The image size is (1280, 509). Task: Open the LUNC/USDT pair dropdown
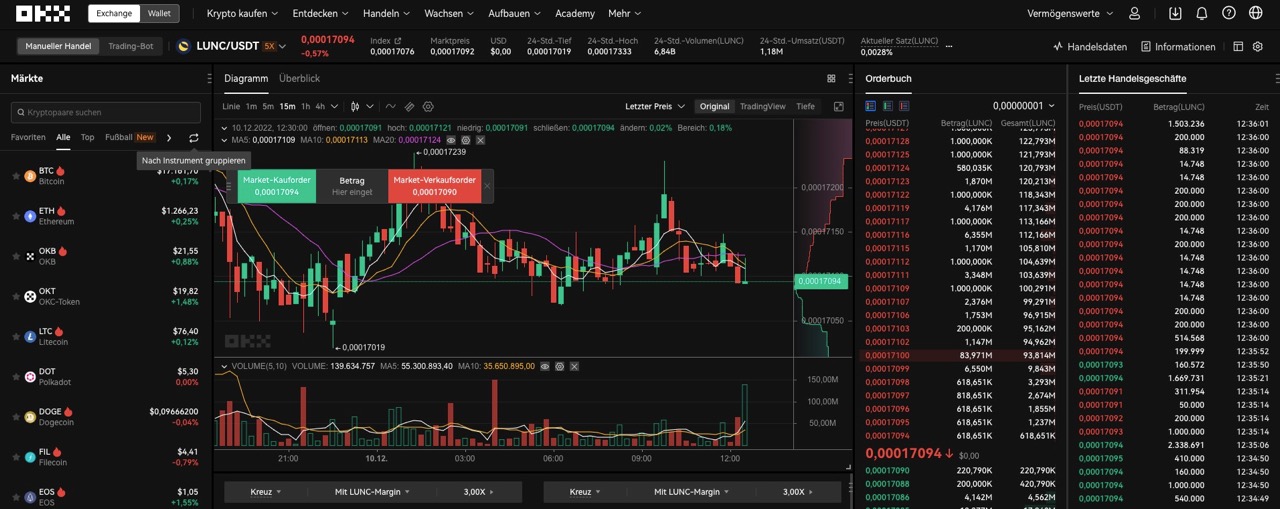[283, 47]
